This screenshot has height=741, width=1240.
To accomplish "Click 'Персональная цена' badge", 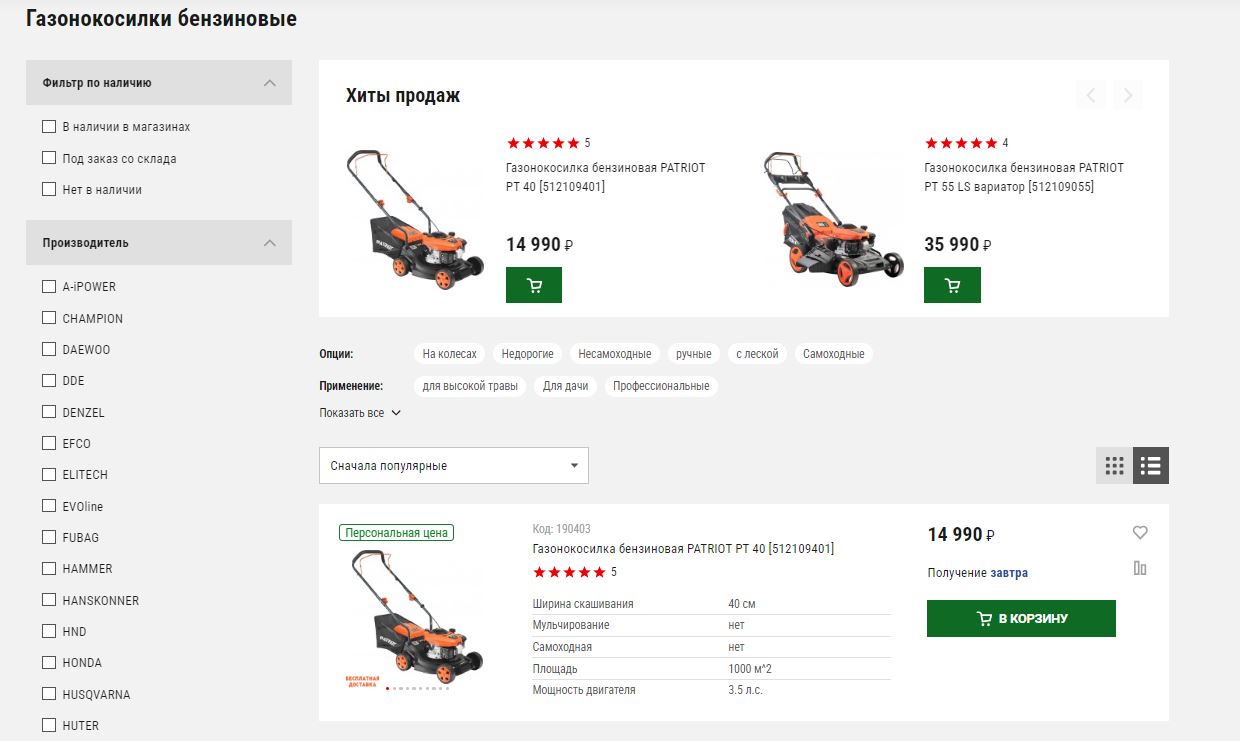I will [396, 533].
